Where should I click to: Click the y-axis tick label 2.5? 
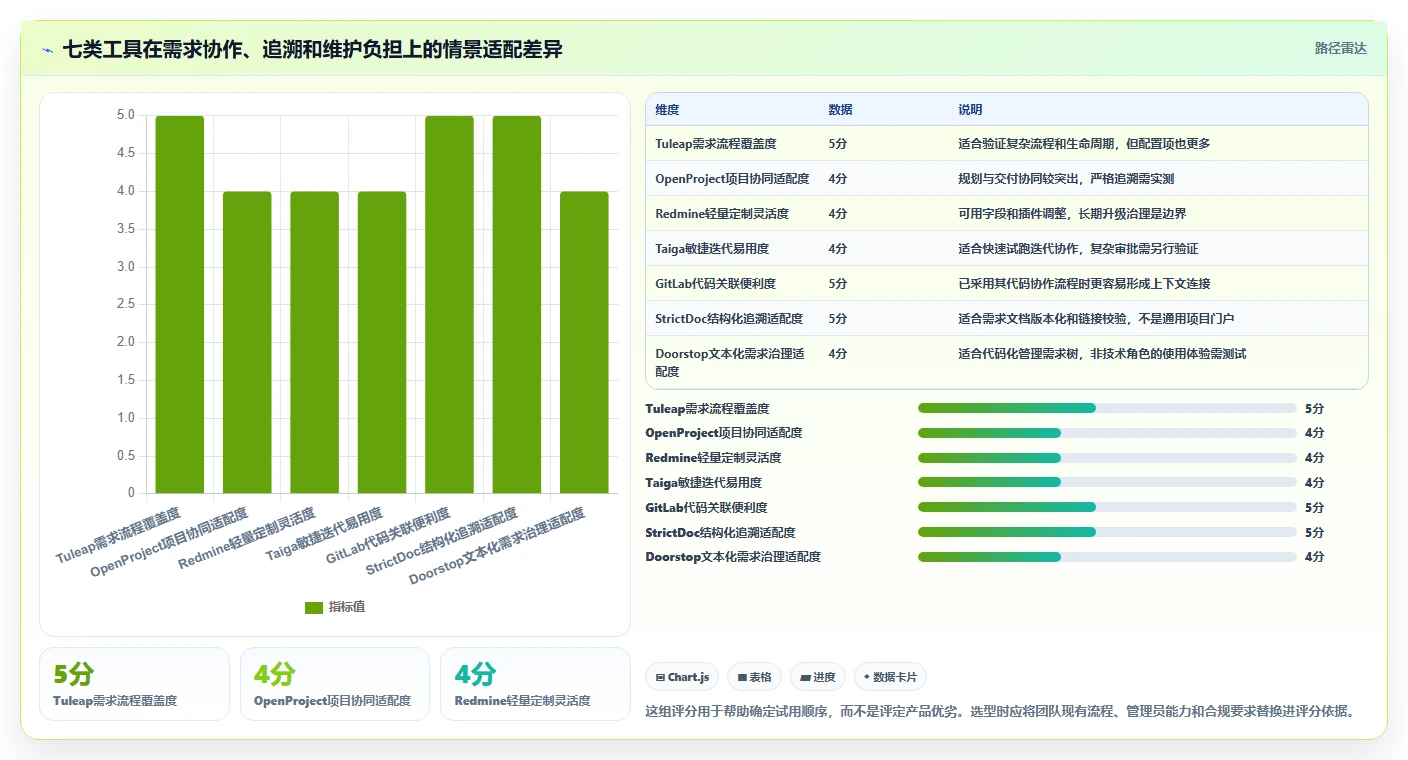tap(126, 305)
